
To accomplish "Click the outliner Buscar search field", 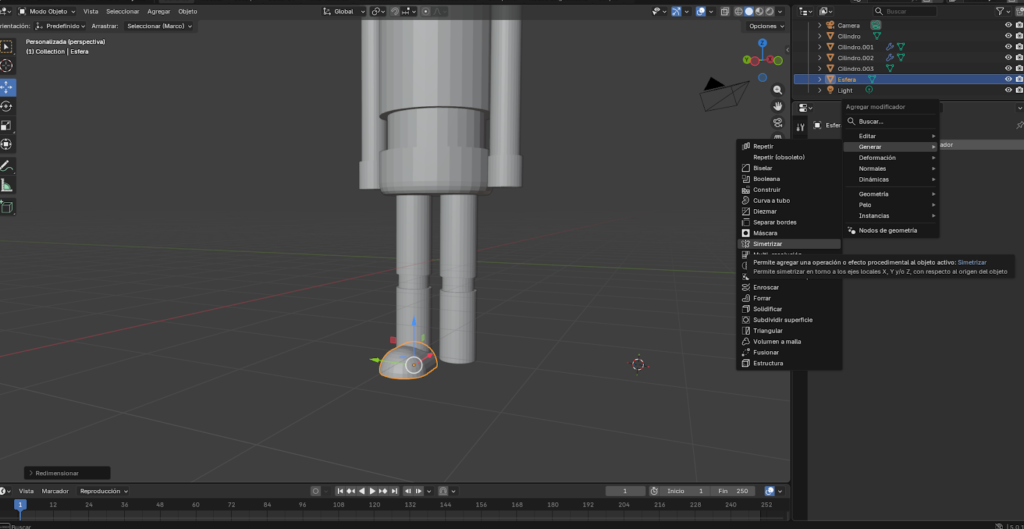I will click(905, 12).
